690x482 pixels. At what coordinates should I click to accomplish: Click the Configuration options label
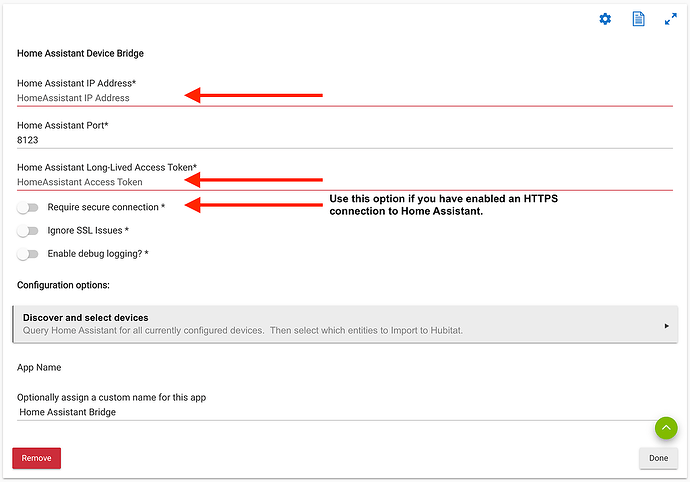(63, 285)
